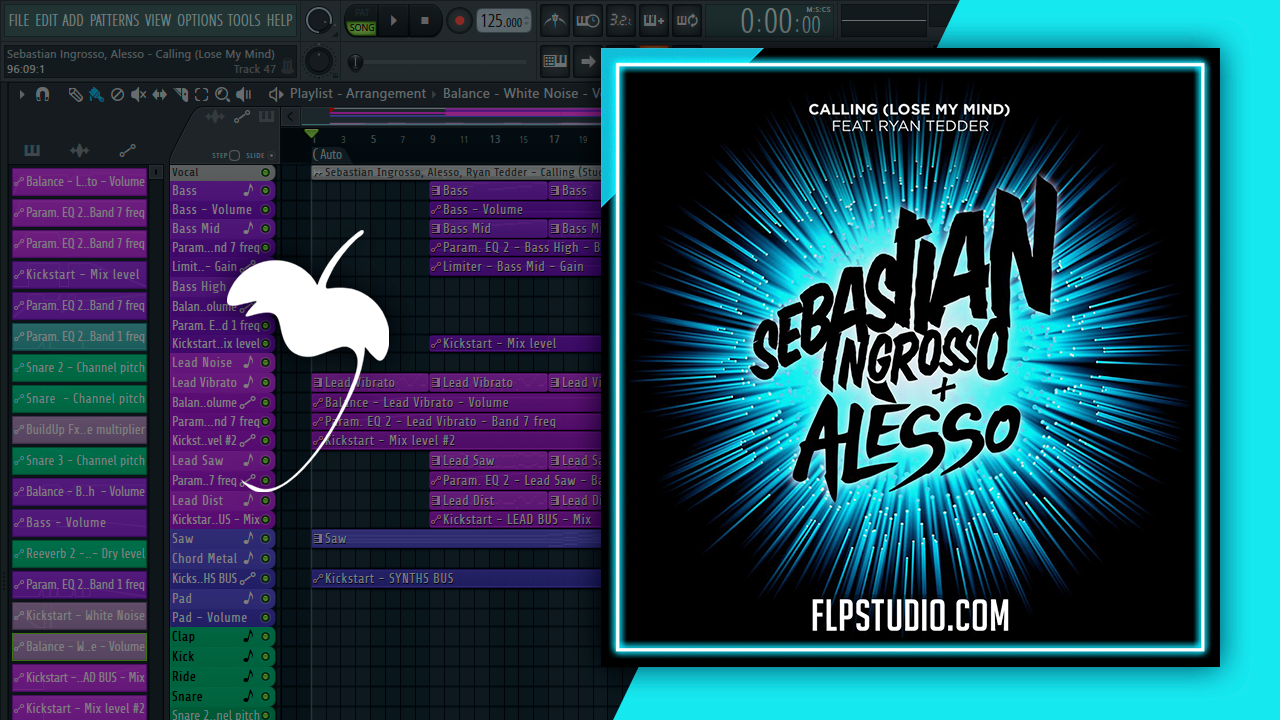The width and height of the screenshot is (1280, 720).
Task: Choose the Slice tool
Action: point(181,93)
